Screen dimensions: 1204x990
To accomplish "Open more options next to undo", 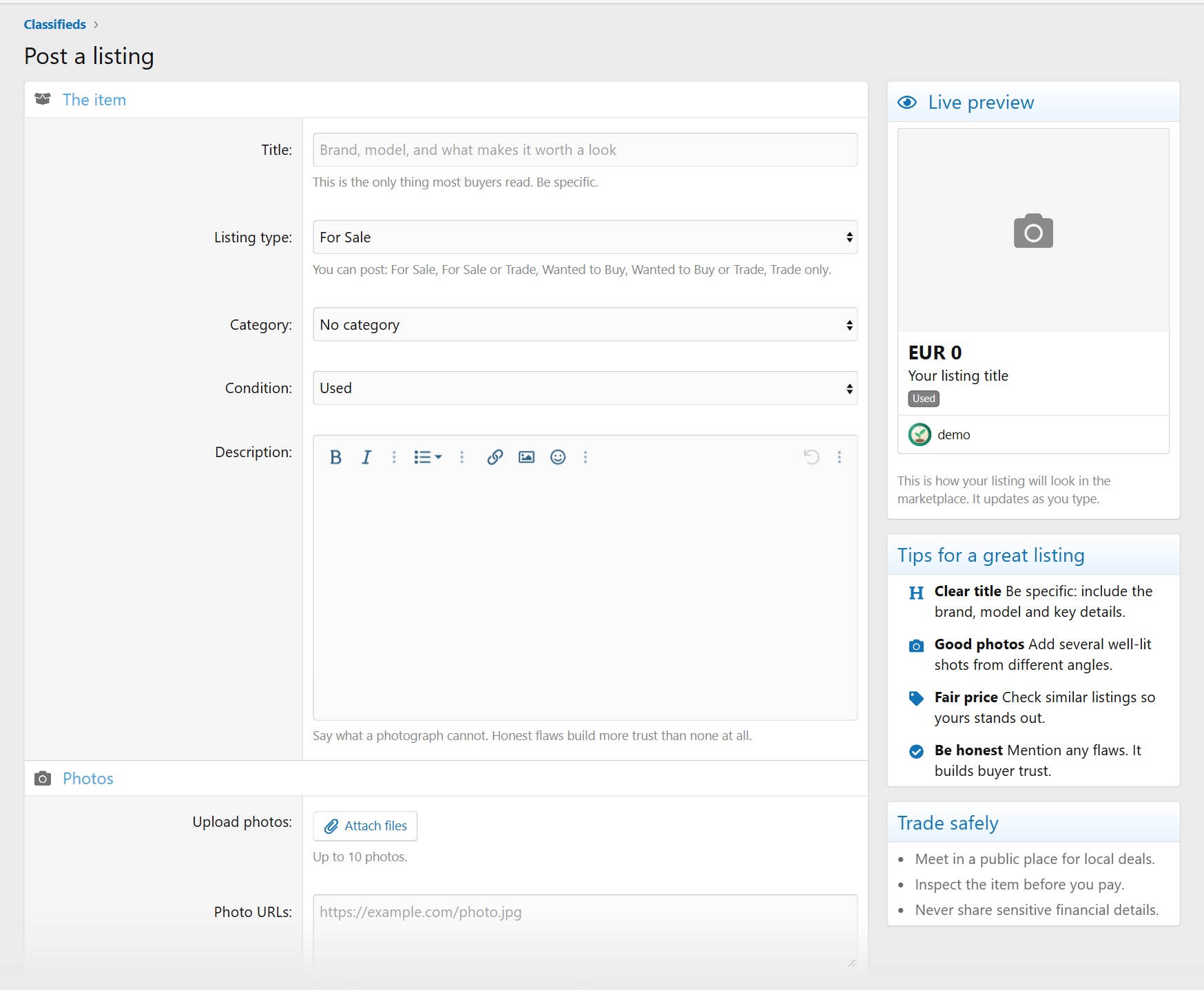I will [x=839, y=457].
